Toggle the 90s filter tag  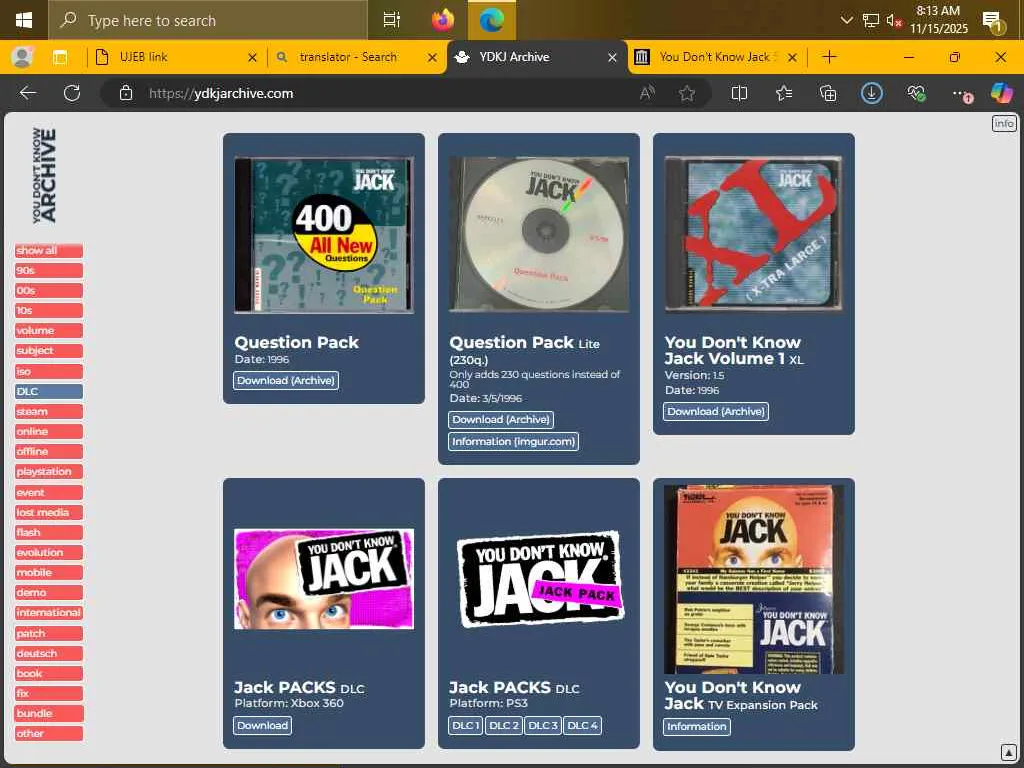tap(49, 270)
